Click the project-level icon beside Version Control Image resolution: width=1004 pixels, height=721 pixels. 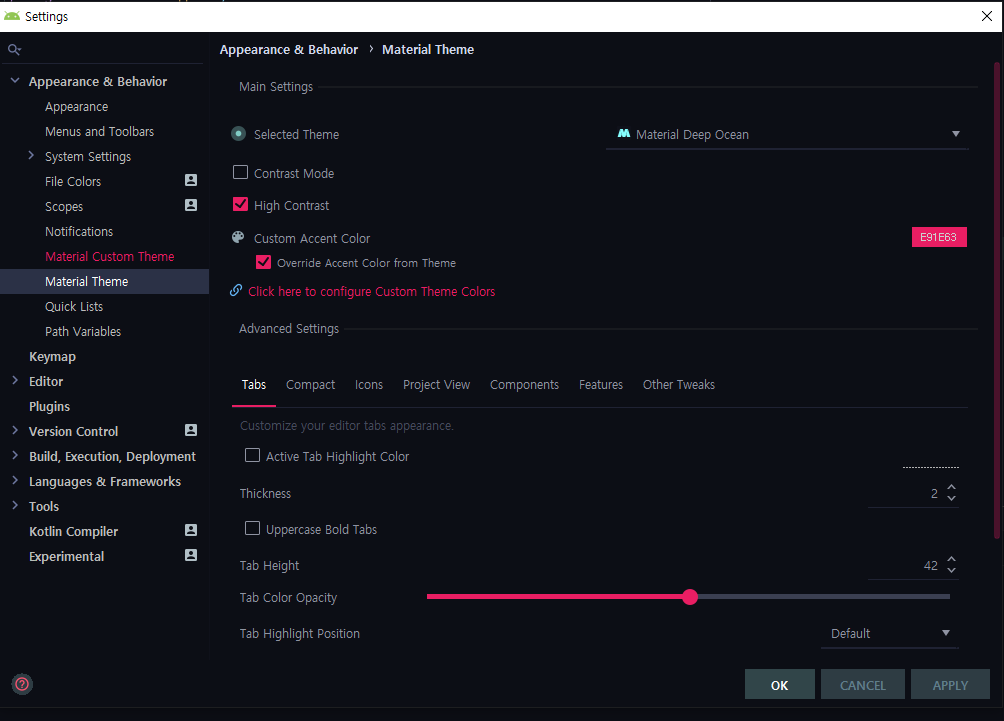click(191, 430)
